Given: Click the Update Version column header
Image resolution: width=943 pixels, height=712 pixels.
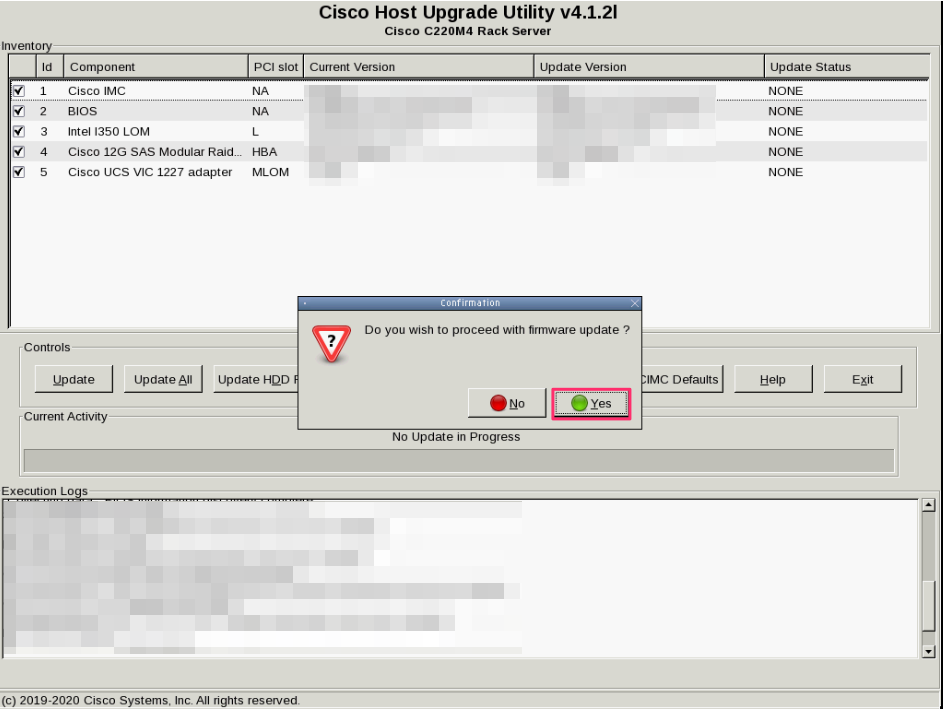Looking at the screenshot, I should (x=649, y=67).
